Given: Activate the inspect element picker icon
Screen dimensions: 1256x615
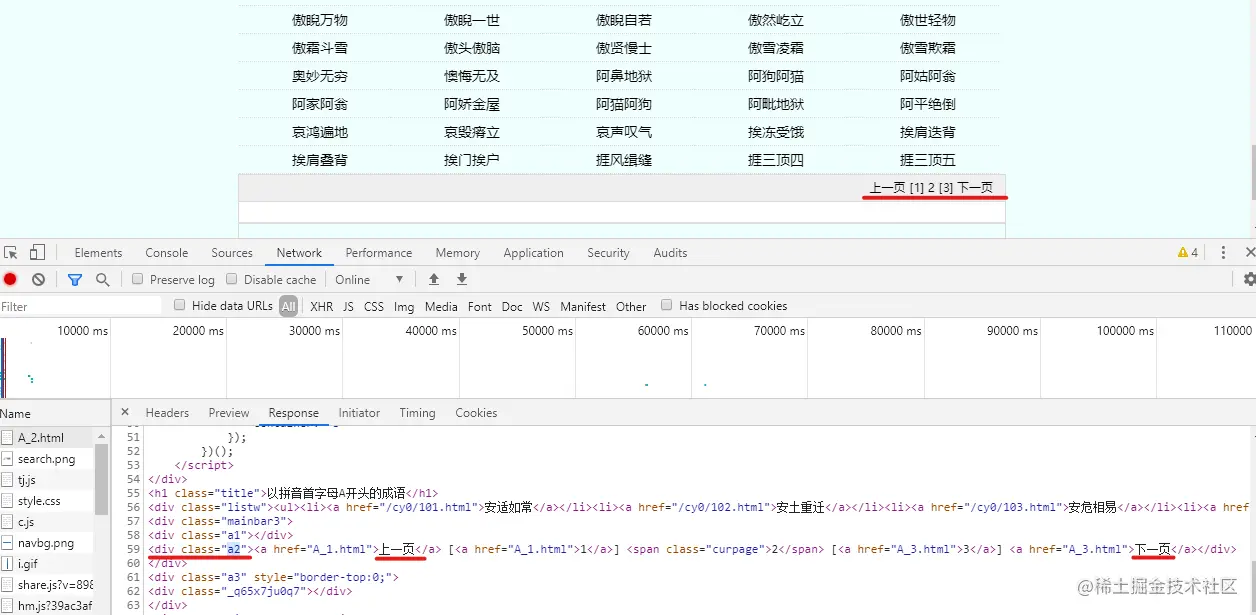Looking at the screenshot, I should [11, 253].
